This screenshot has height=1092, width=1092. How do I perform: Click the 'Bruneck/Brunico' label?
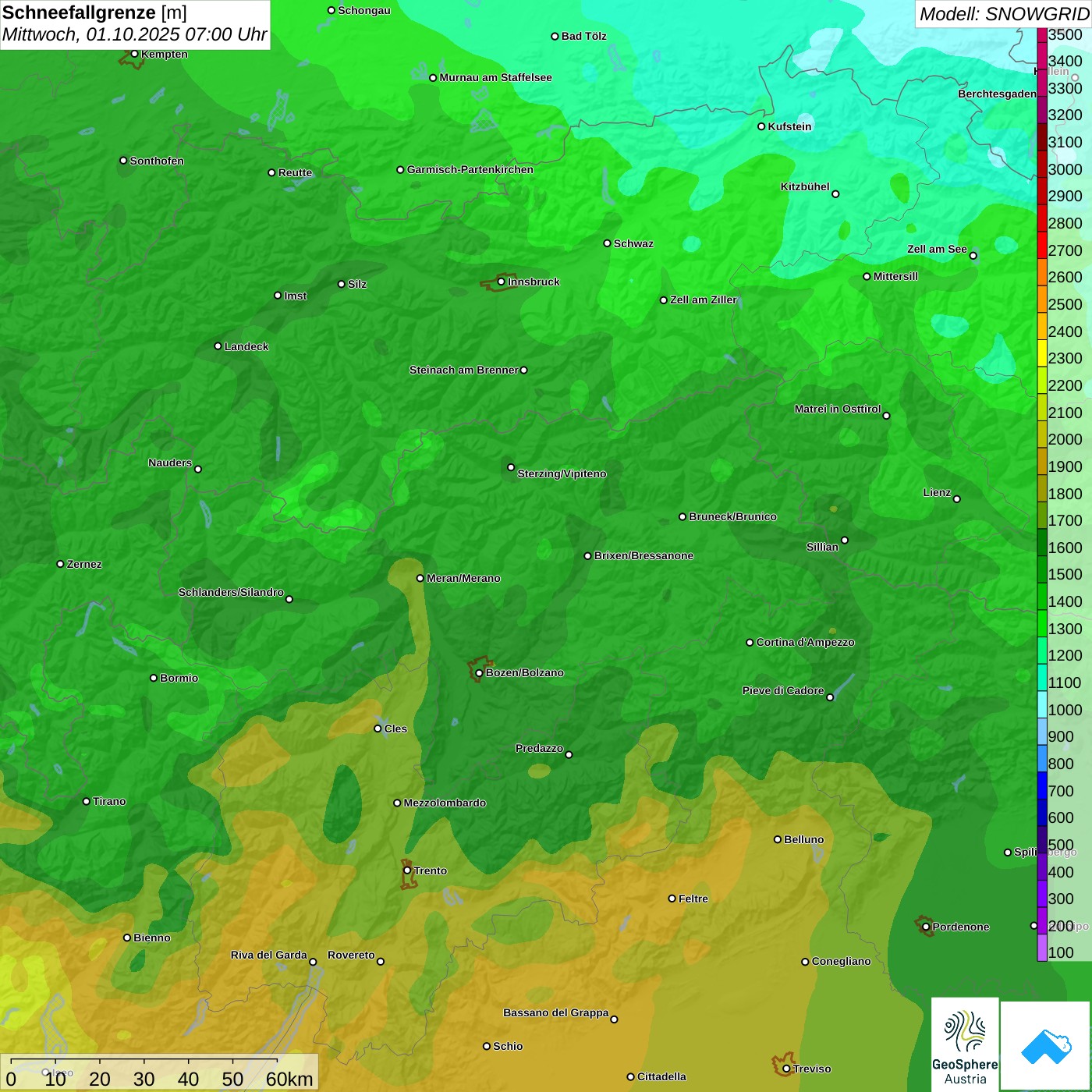732,517
